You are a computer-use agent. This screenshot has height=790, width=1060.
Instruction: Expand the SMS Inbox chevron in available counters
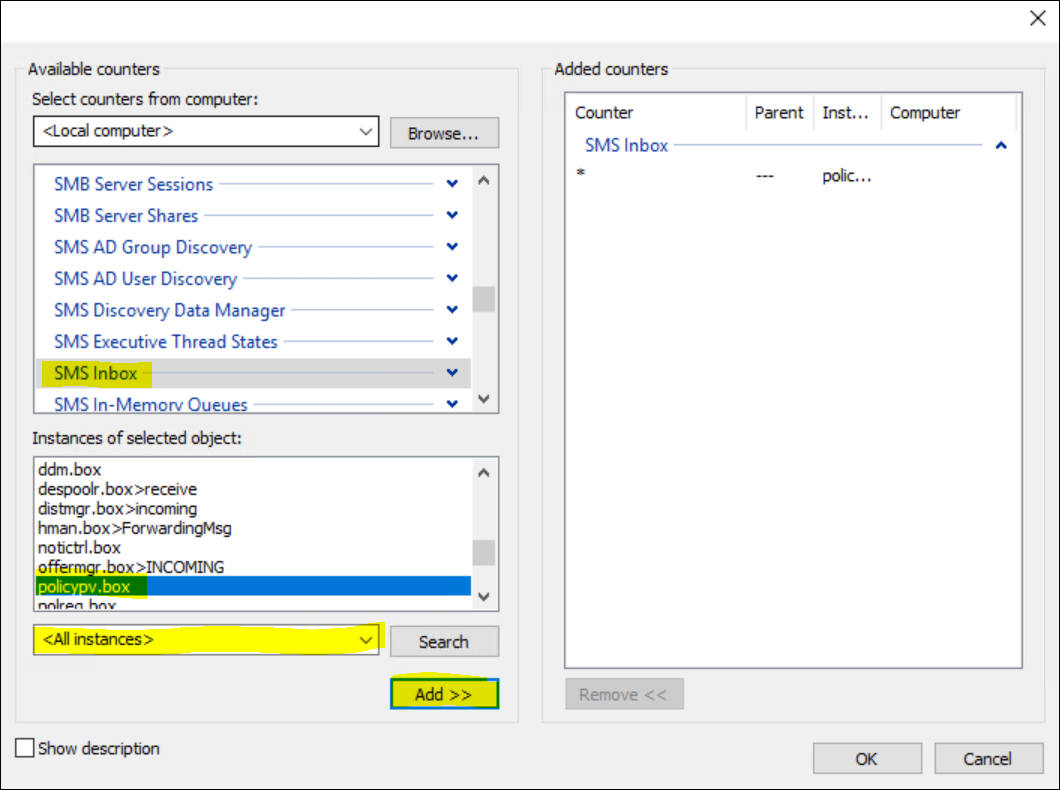(452, 372)
